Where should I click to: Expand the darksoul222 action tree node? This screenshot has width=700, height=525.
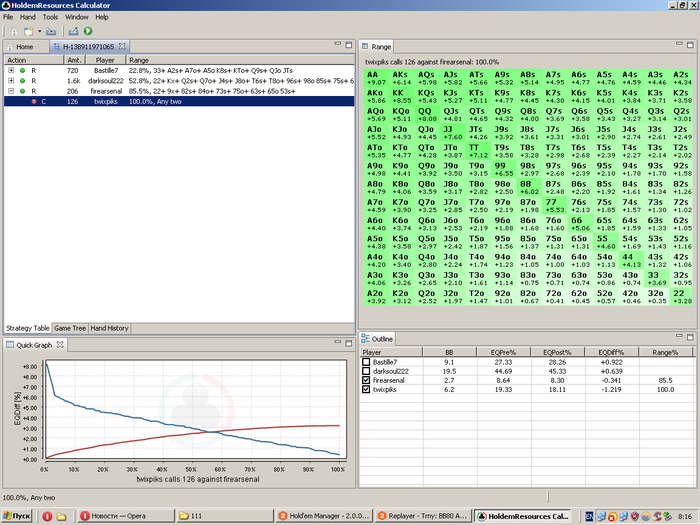[x=11, y=81]
